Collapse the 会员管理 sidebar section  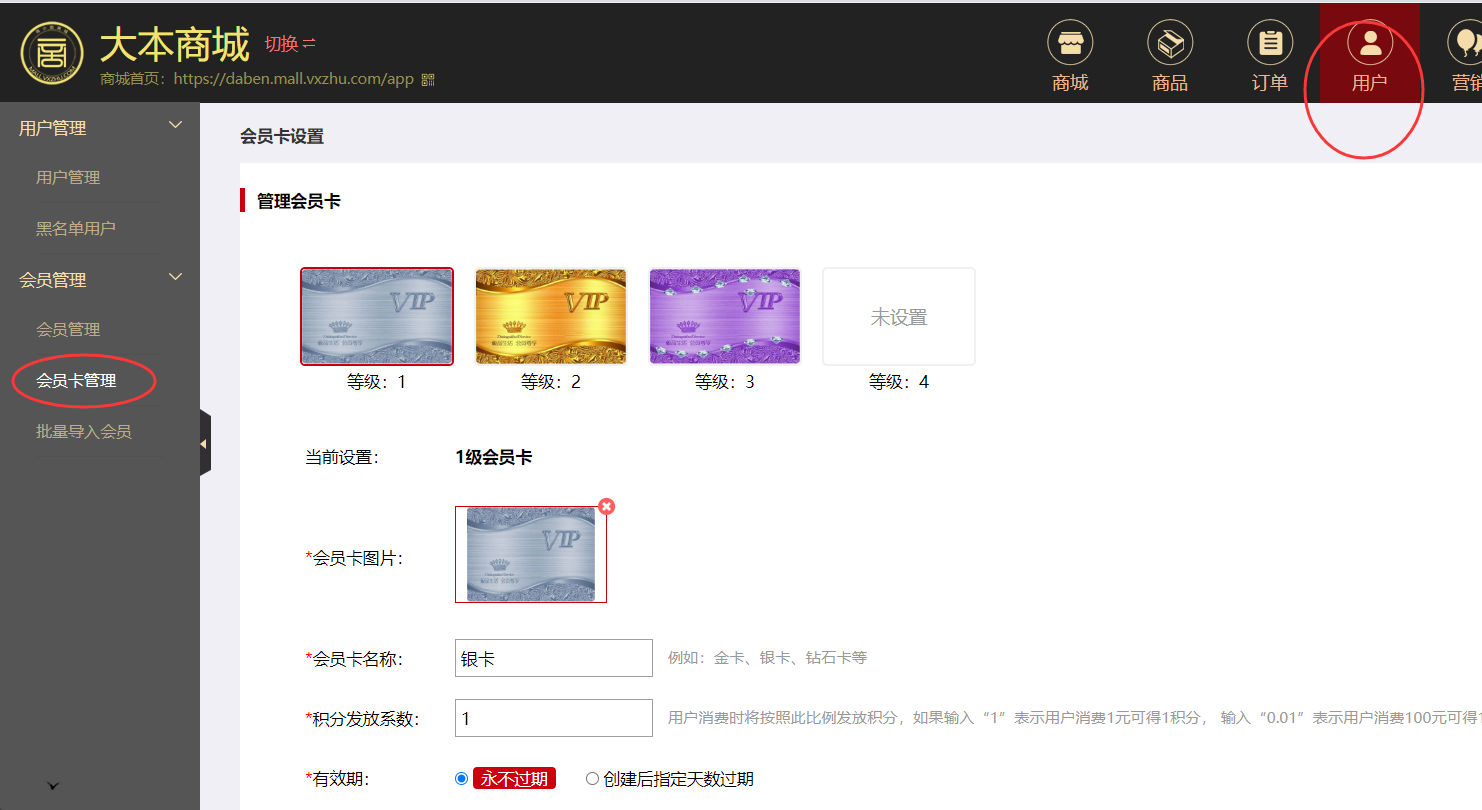coord(175,278)
